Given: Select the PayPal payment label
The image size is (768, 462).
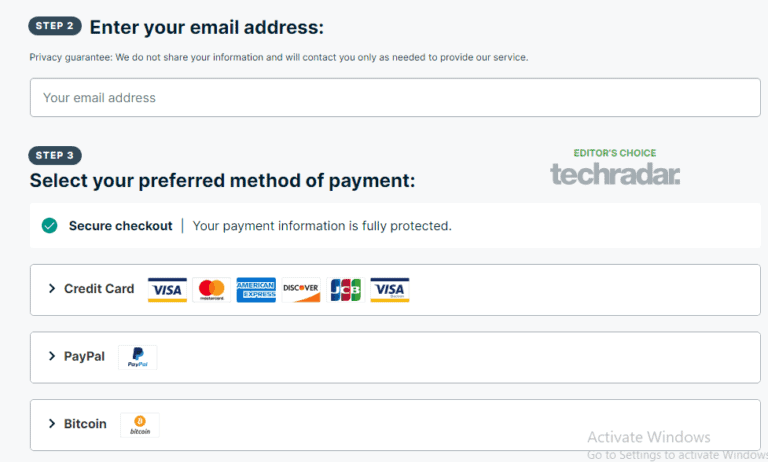Looking at the screenshot, I should [x=84, y=356].
